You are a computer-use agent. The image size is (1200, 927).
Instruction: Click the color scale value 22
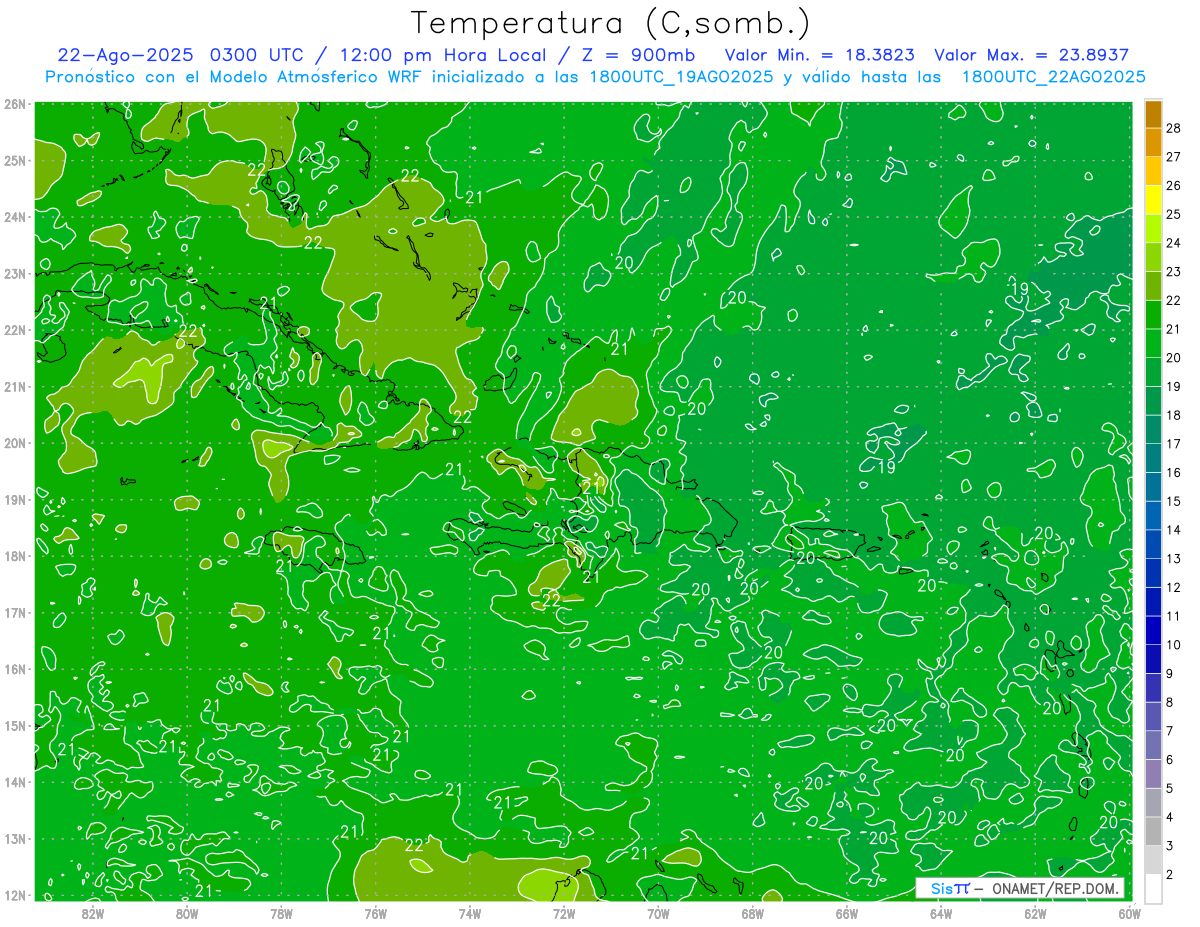click(x=1174, y=301)
